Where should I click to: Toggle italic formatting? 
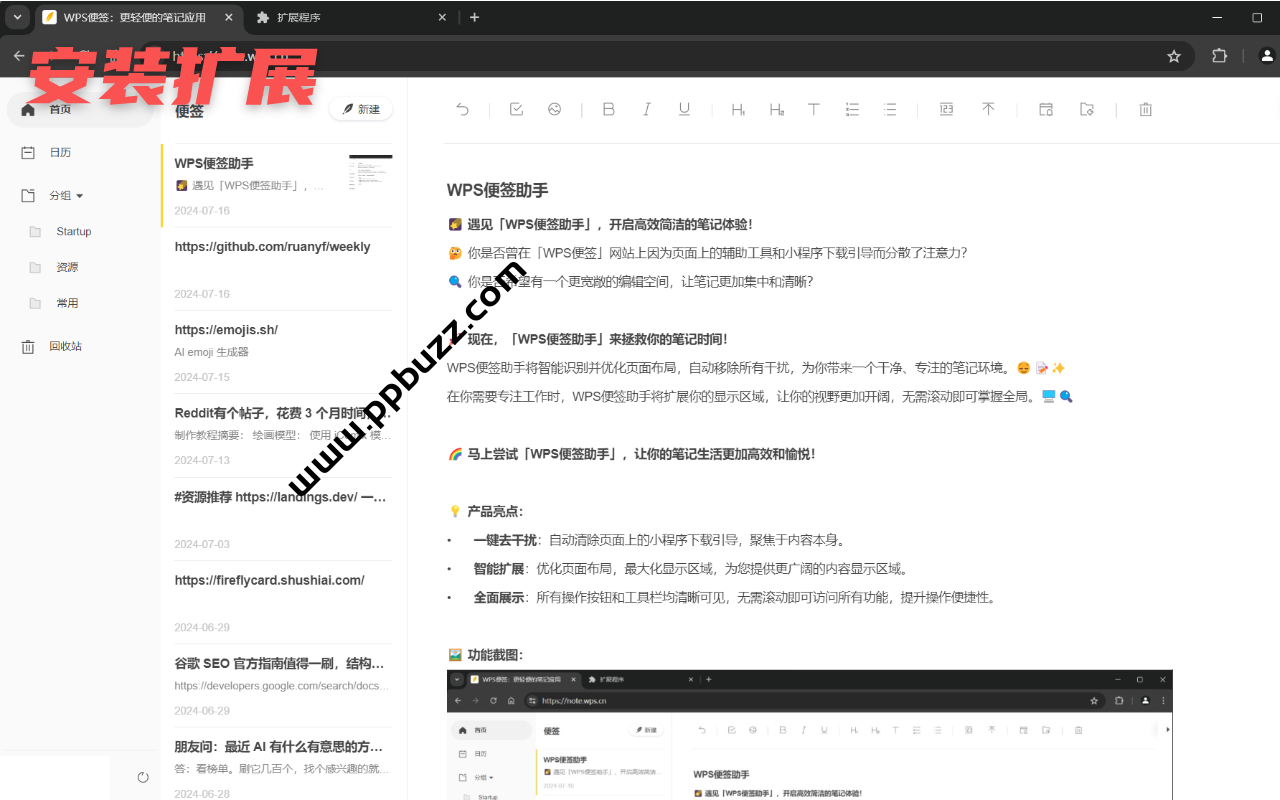[646, 110]
